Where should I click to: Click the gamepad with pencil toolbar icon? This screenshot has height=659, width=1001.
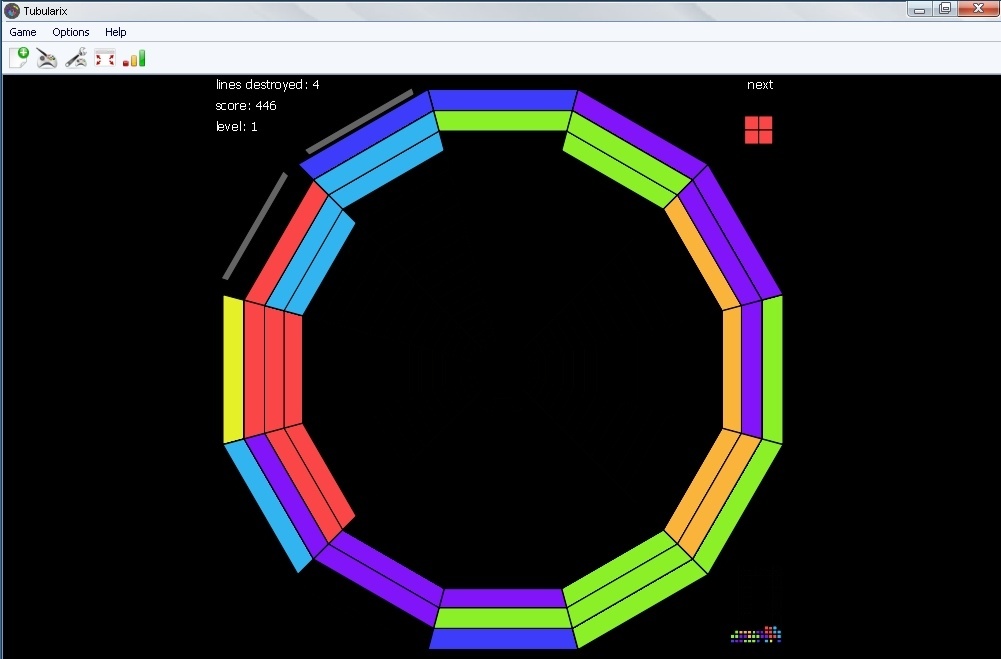click(47, 58)
